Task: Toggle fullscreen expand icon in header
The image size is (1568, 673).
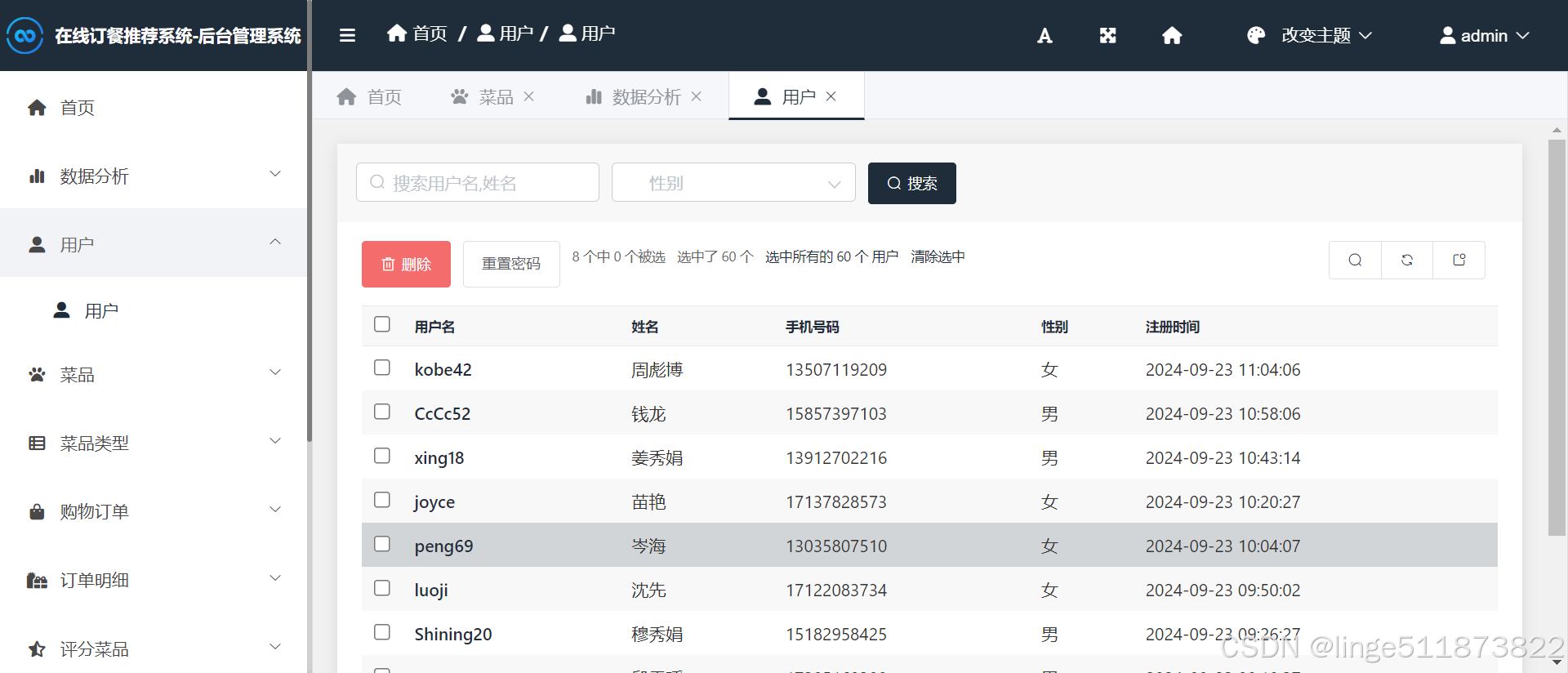Action: pos(1107,35)
